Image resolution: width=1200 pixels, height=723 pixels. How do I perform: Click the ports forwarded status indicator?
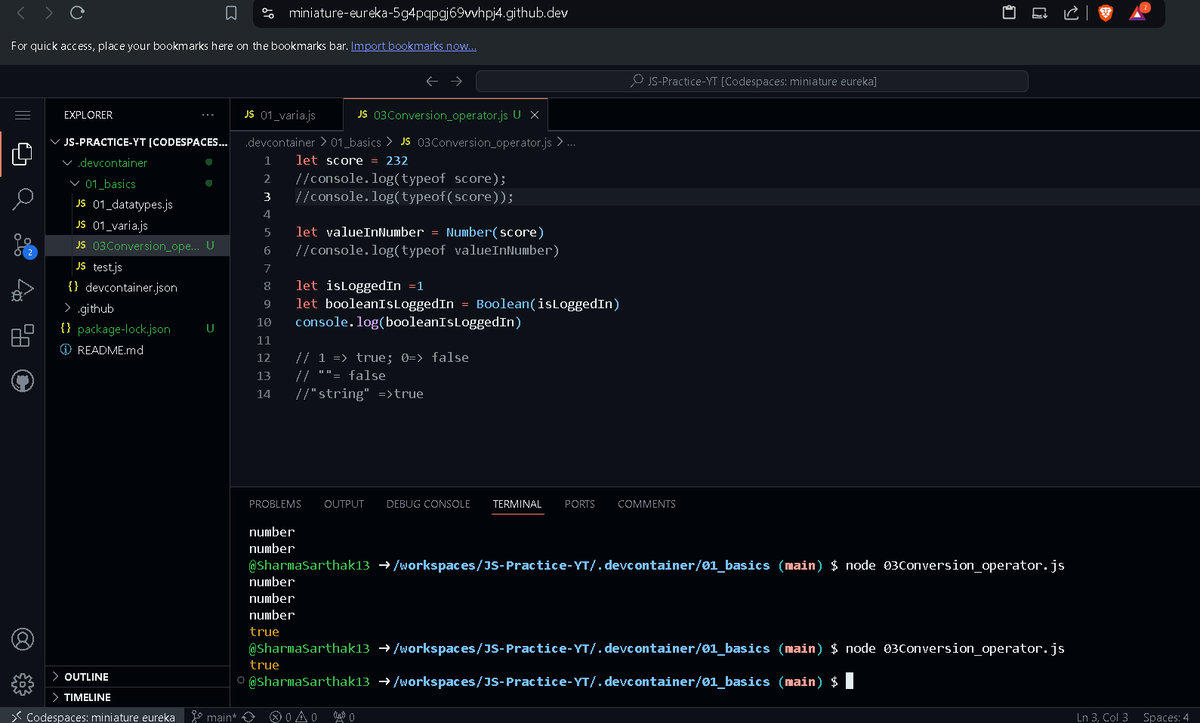click(345, 716)
